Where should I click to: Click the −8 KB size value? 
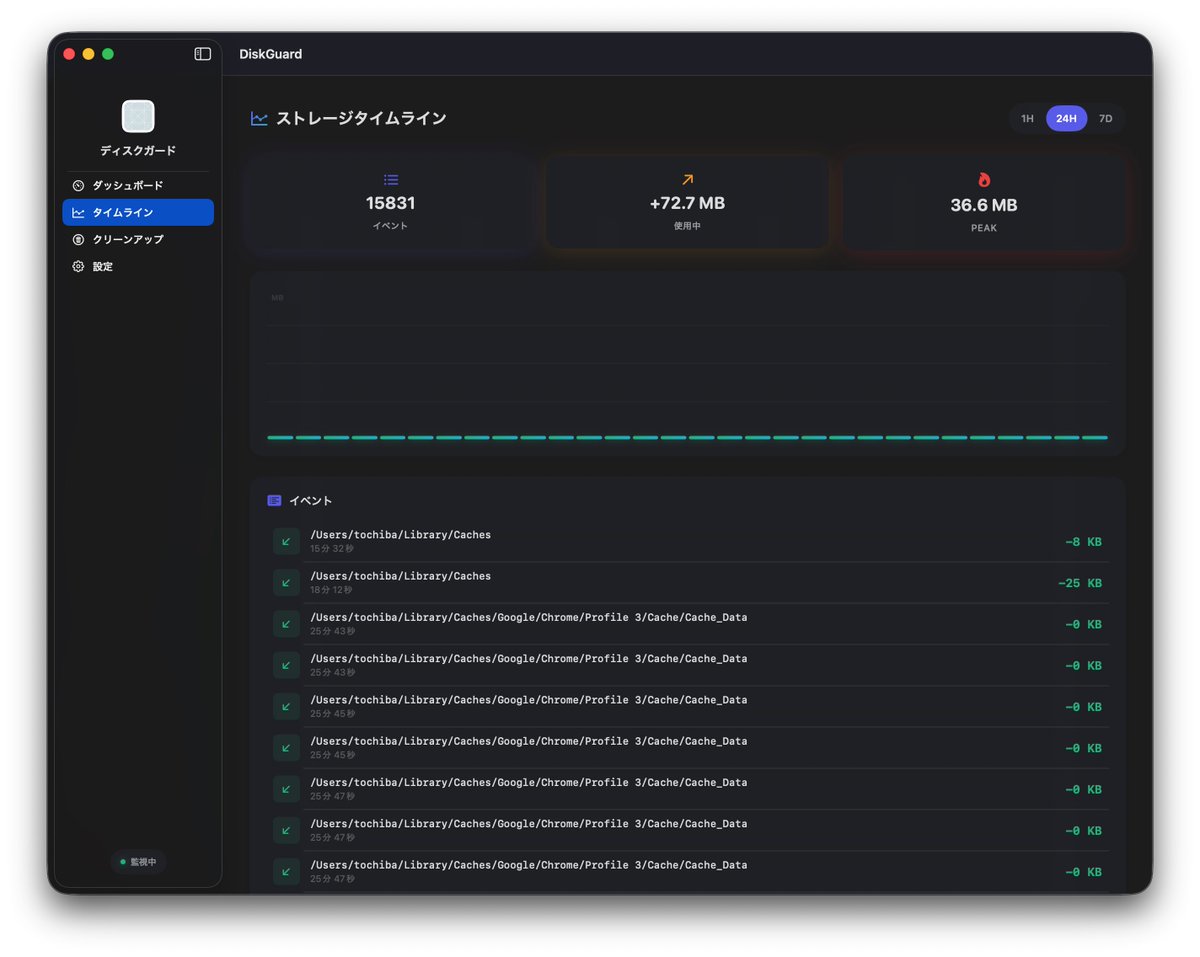tap(1083, 542)
